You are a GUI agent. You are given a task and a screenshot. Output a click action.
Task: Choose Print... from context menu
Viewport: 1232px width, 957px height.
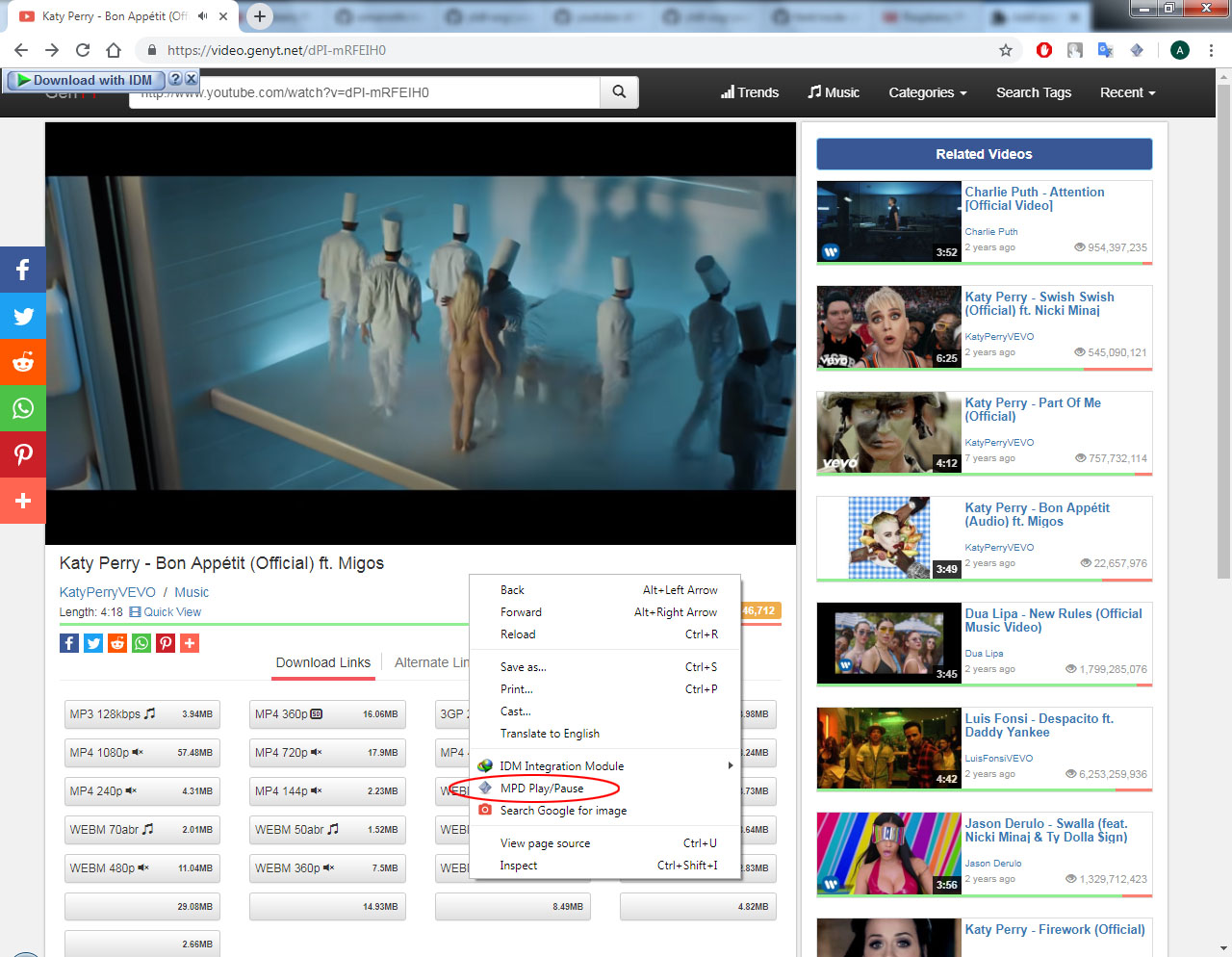pos(605,689)
